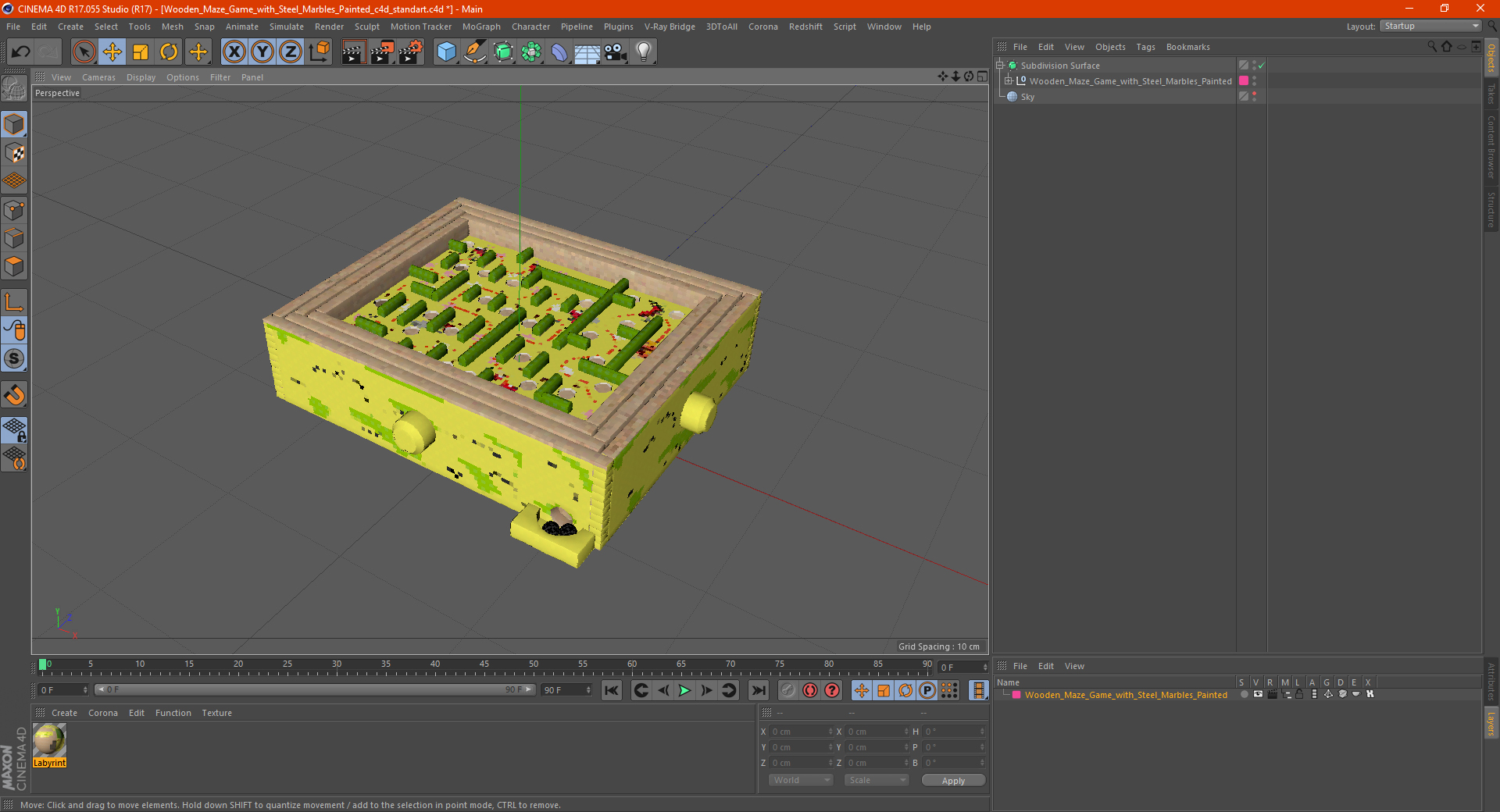Screen dimensions: 1500x812
Task: Click the pink layer swatch of Wooden_Maze_Game object
Action: [1244, 80]
